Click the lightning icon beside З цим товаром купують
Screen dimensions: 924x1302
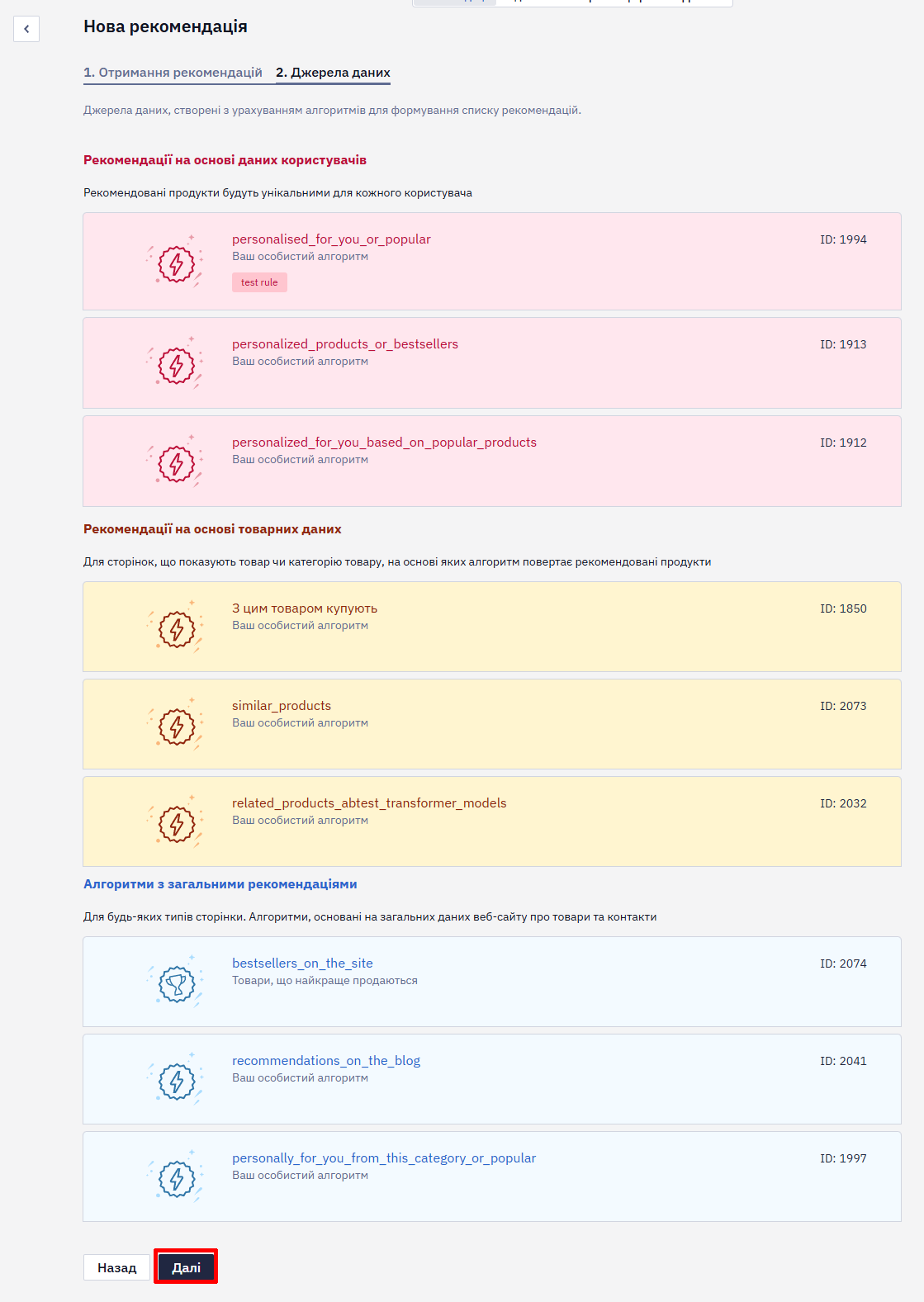pyautogui.click(x=176, y=627)
